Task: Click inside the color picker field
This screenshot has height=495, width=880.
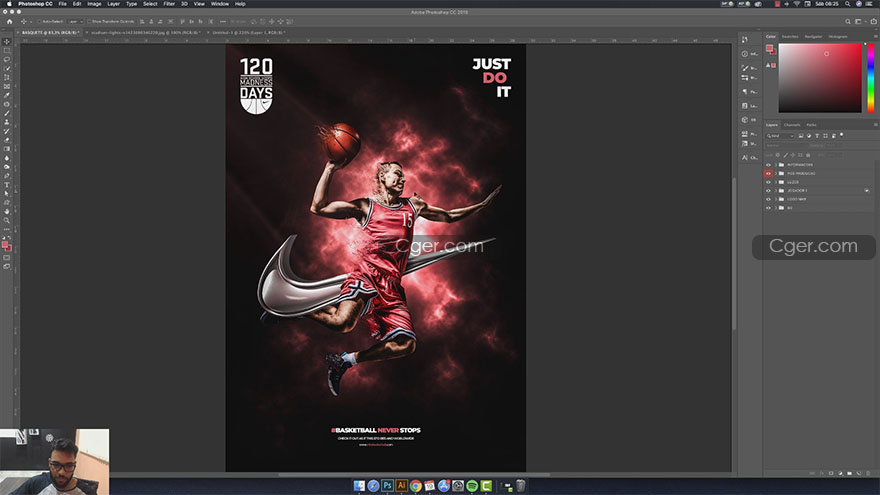Action: coord(819,77)
